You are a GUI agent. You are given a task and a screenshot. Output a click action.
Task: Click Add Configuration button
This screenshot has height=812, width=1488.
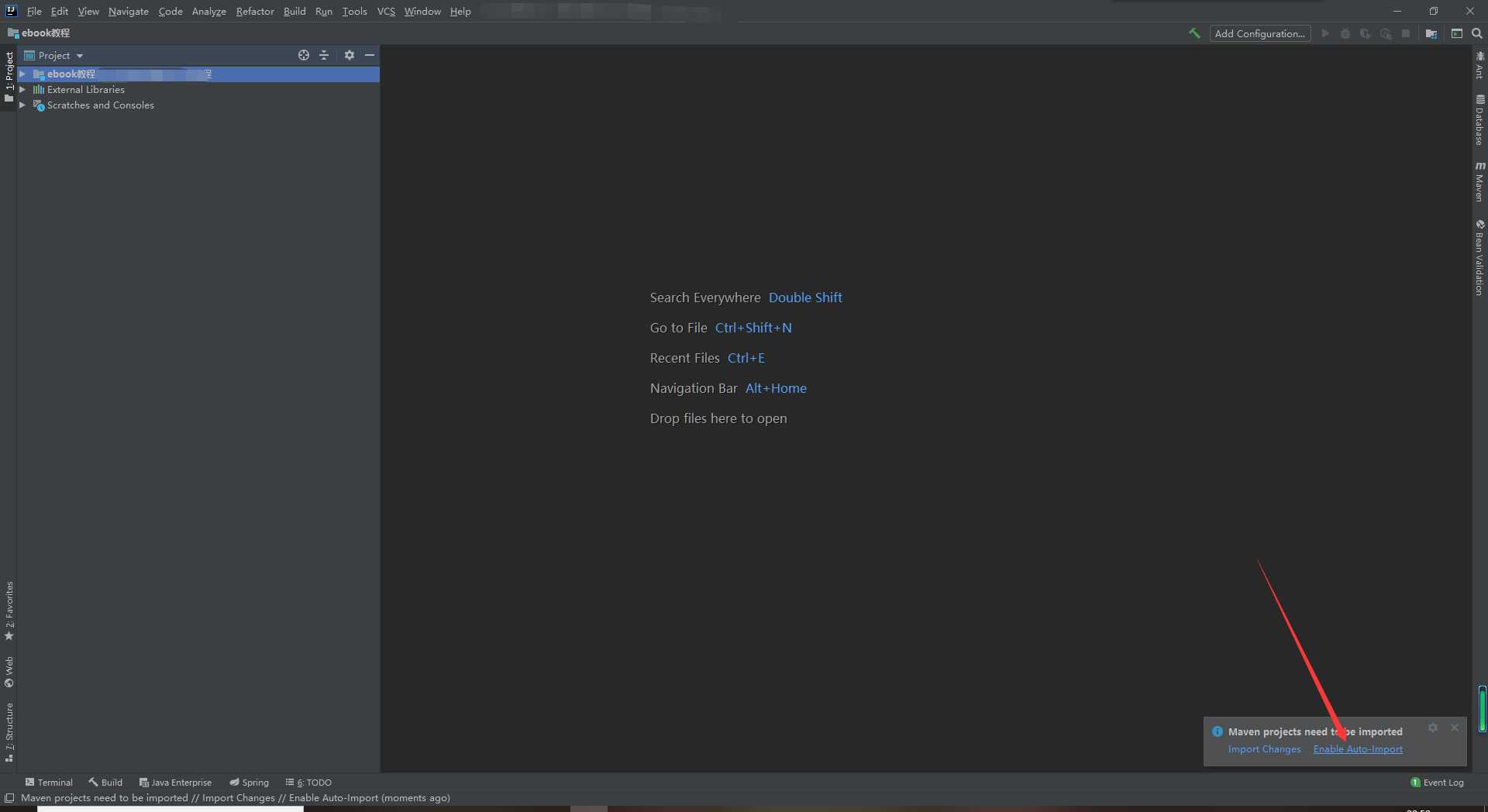1260,33
